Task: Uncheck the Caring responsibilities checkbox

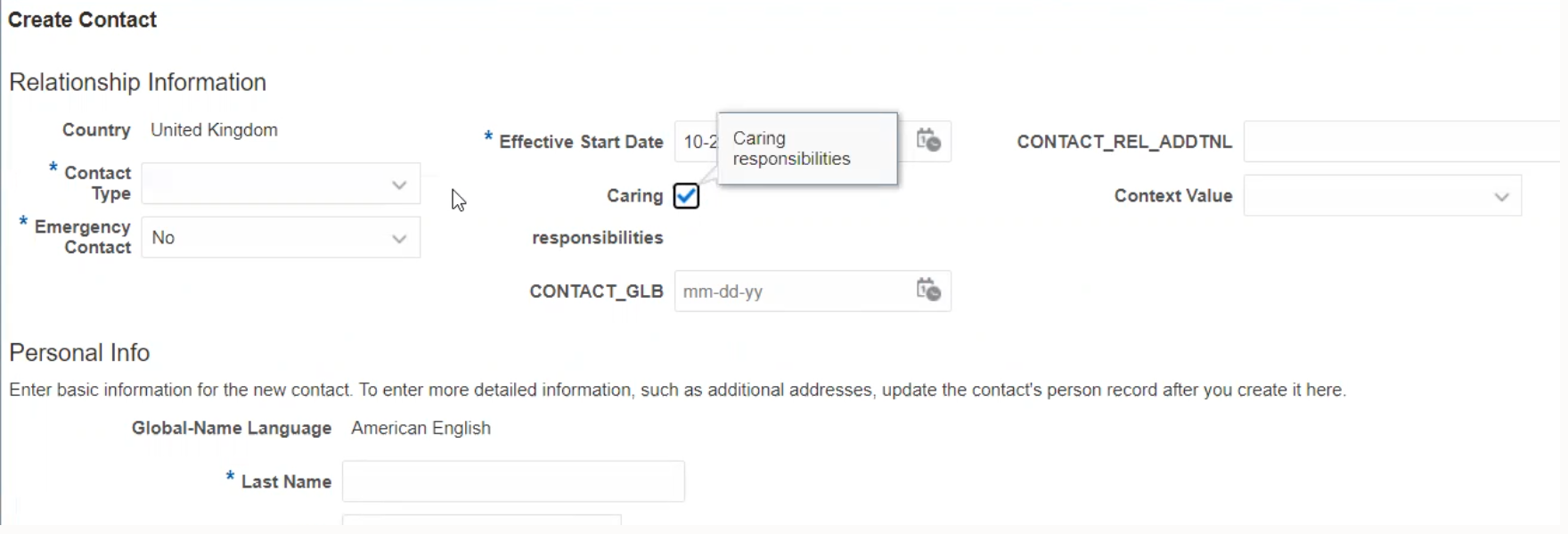Action: point(686,196)
